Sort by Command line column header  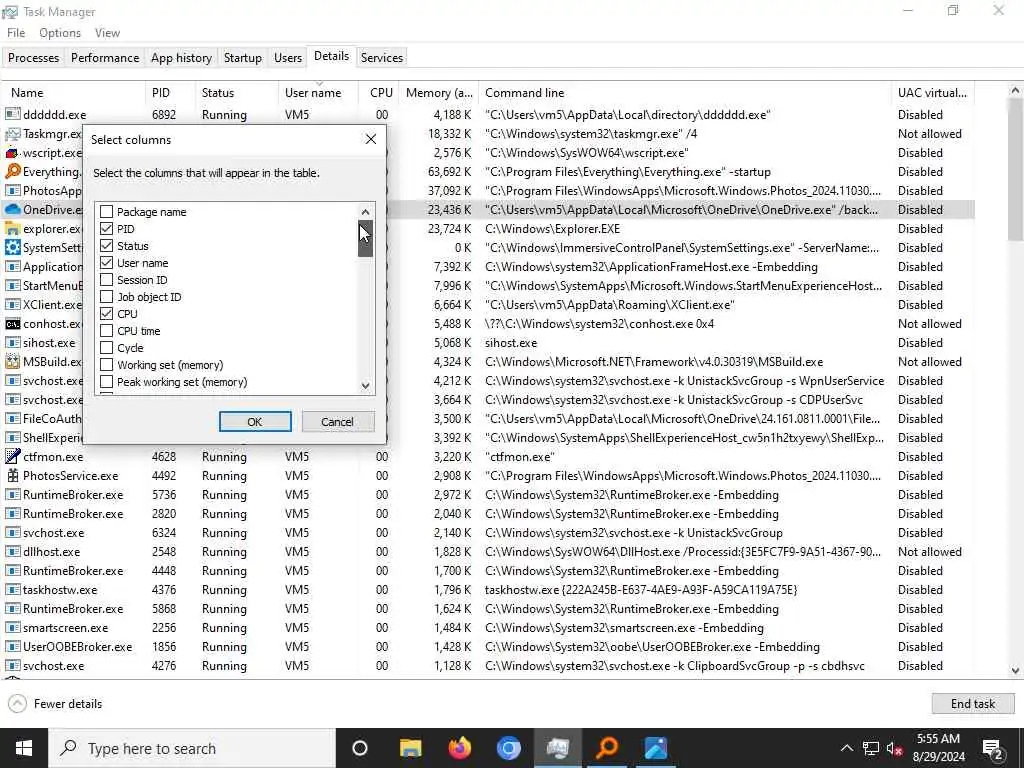coord(684,93)
